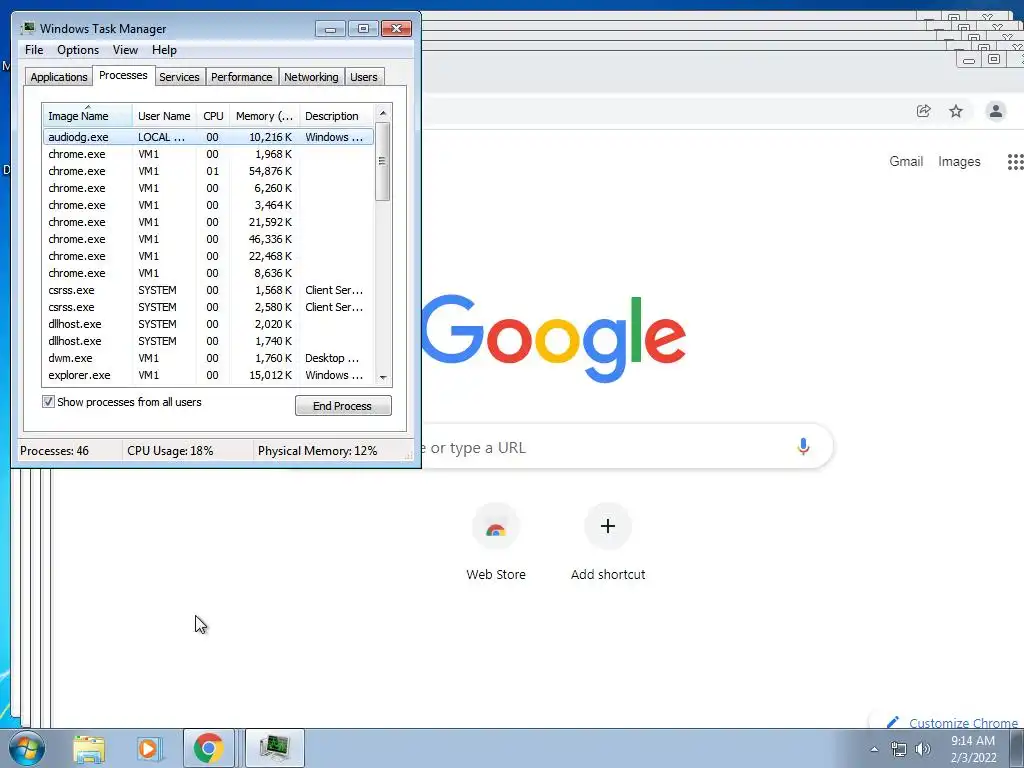The height and width of the screenshot is (768, 1024).
Task: Open the Gmail link
Action: point(906,161)
